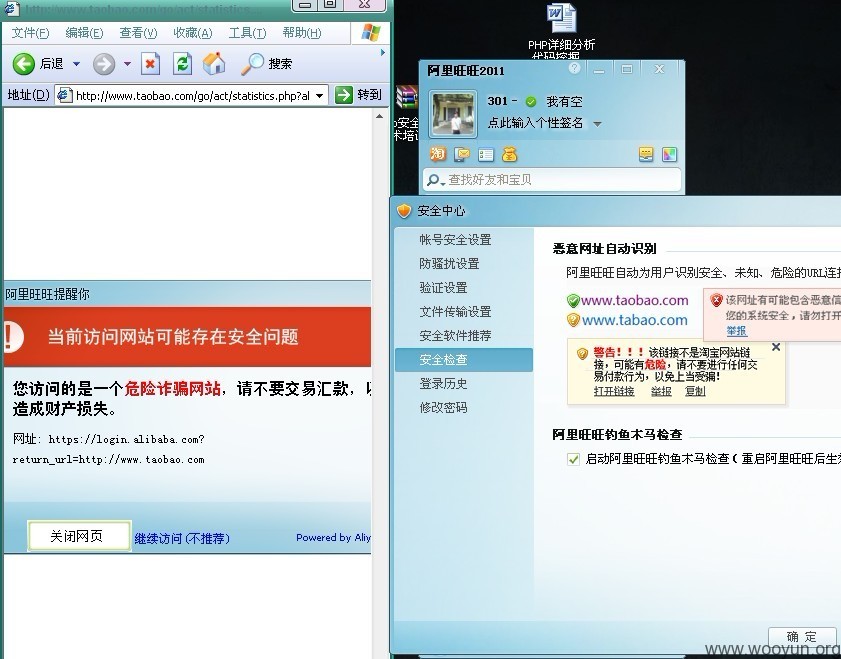This screenshot has height=659, width=841.
Task: Select 安全检查 in the sidebar
Action: point(464,360)
